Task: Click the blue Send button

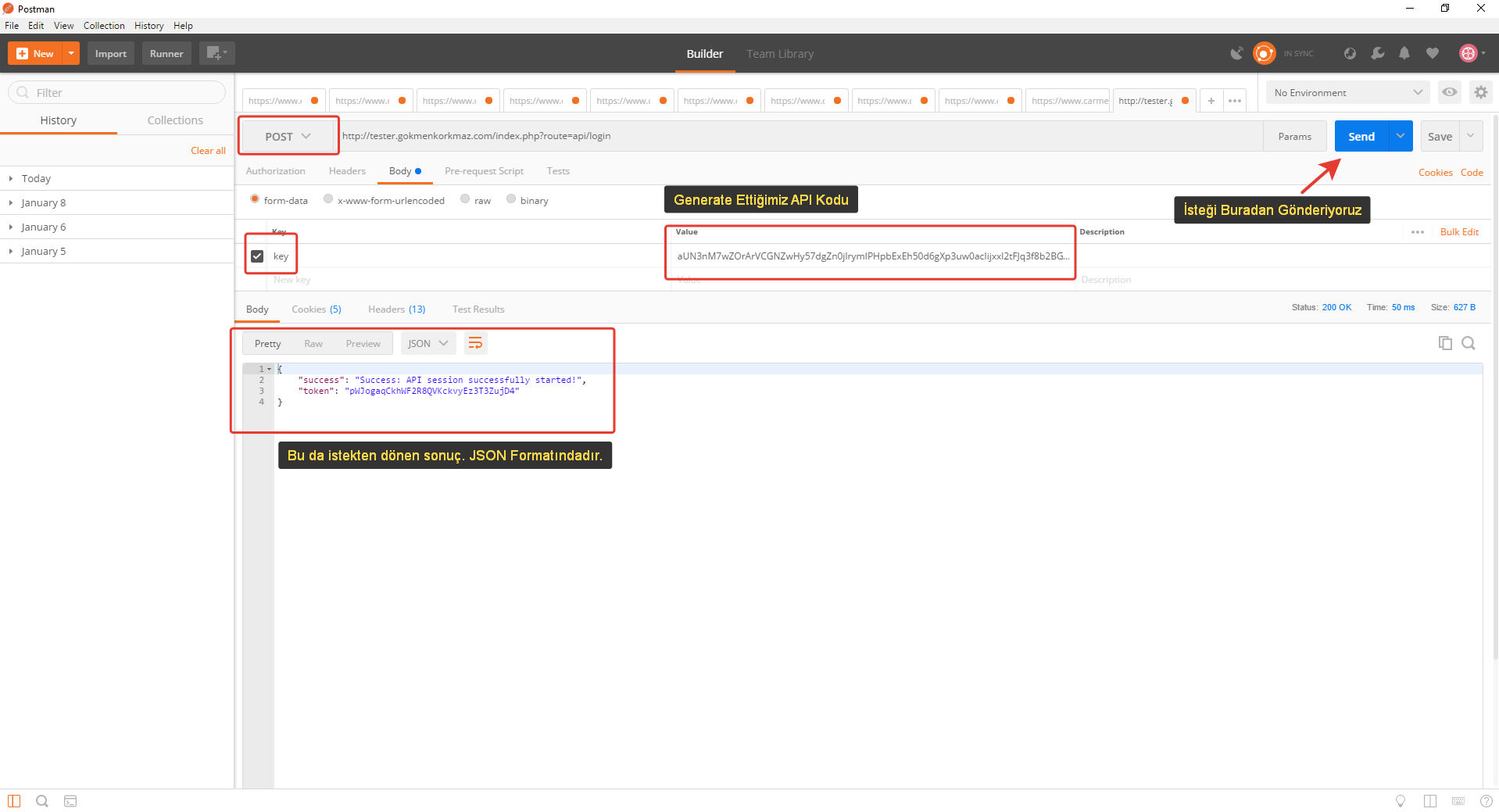Action: (1361, 136)
